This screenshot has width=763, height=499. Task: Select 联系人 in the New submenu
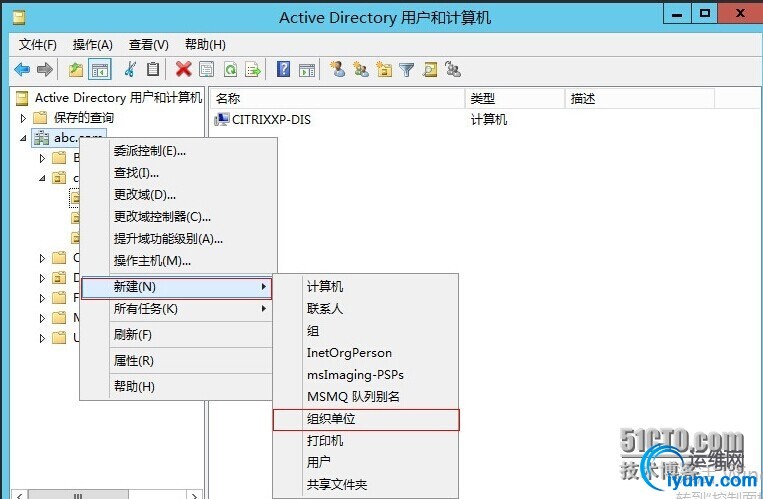(365, 309)
